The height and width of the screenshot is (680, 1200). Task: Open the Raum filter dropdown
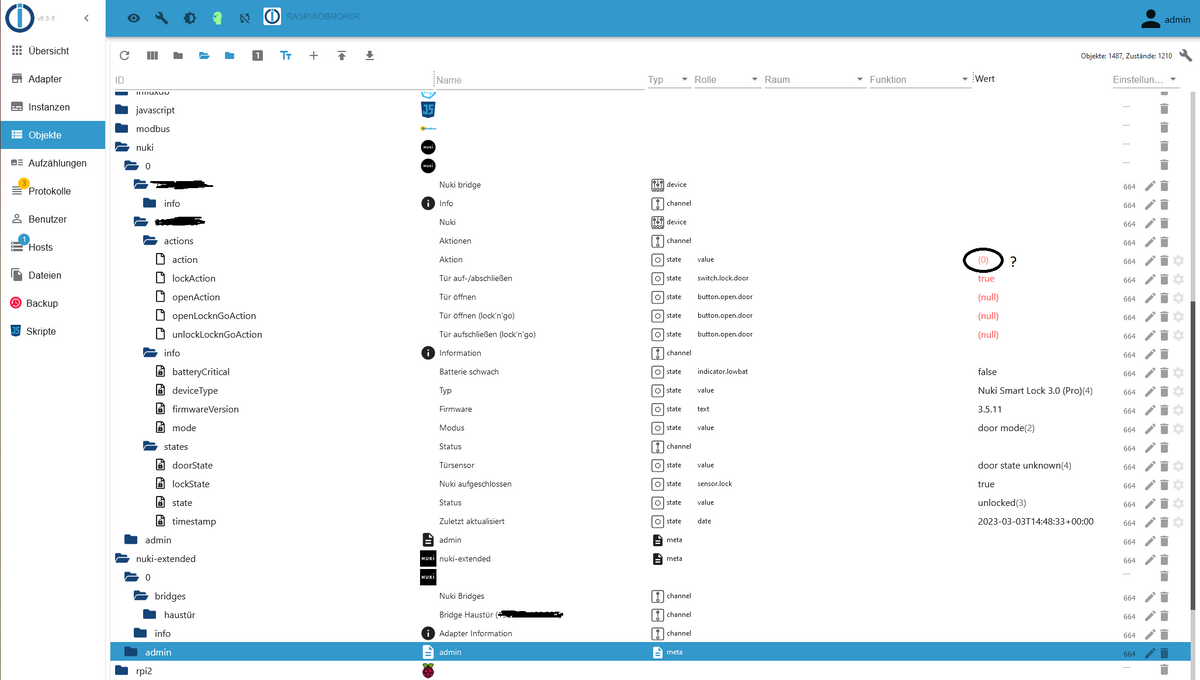tap(859, 80)
